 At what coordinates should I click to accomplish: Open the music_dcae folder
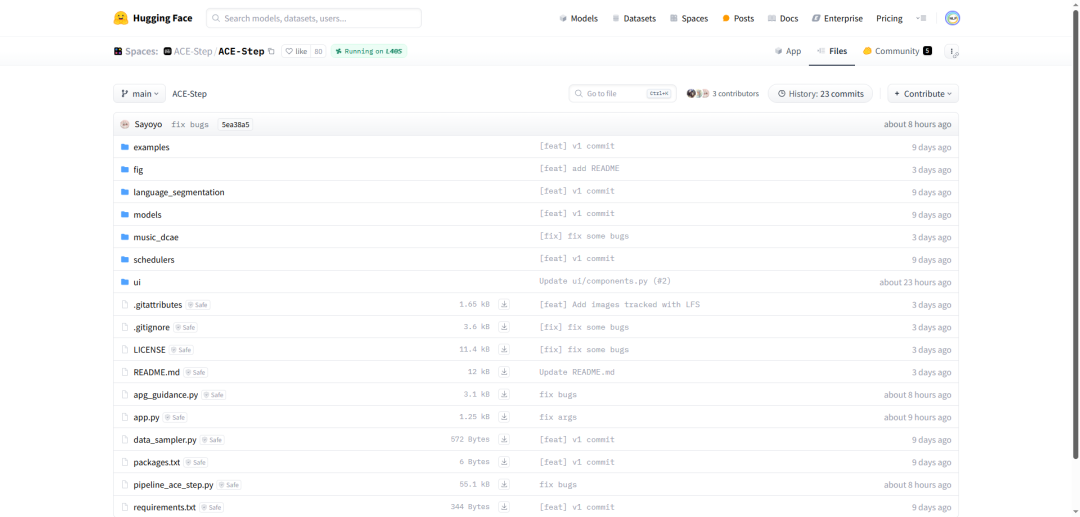pyautogui.click(x=156, y=237)
